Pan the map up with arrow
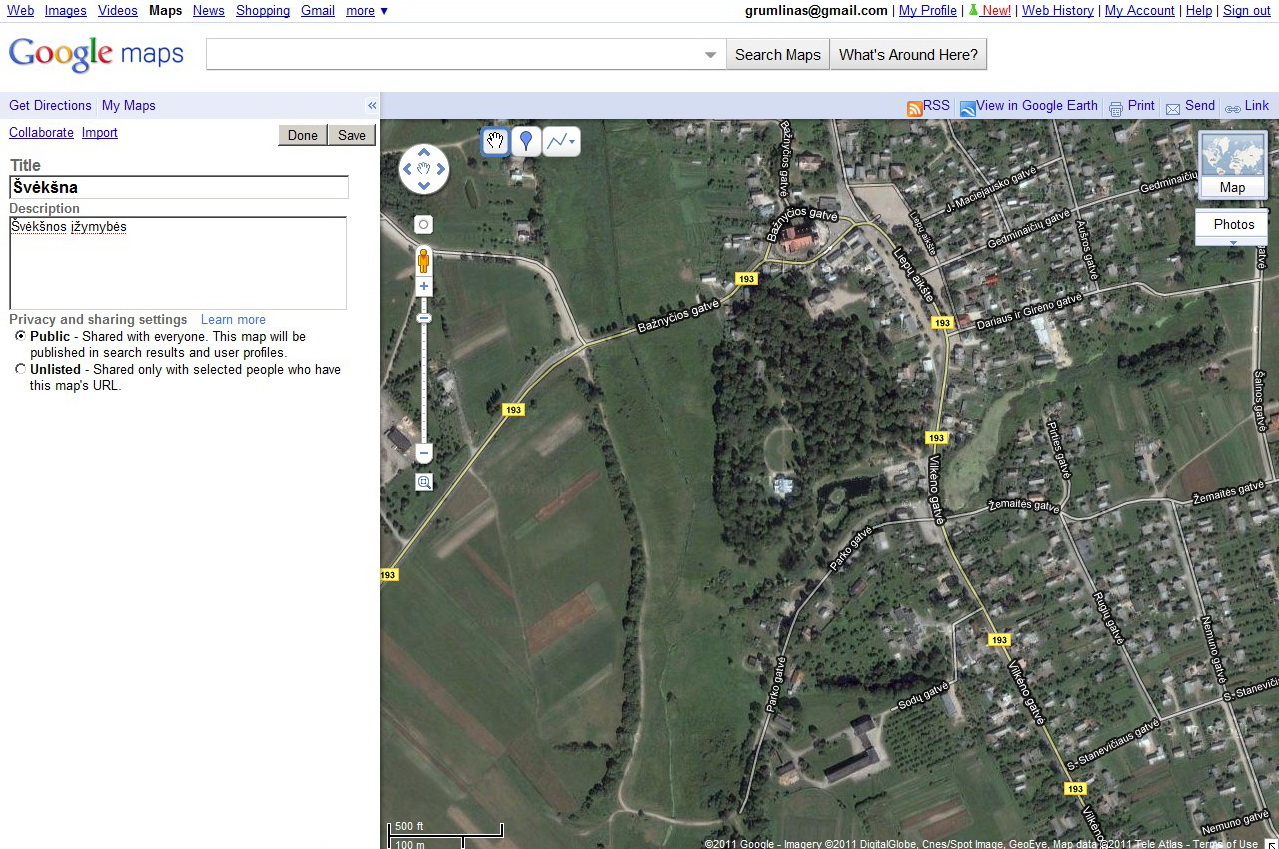This screenshot has height=849, width=1279. tap(424, 153)
